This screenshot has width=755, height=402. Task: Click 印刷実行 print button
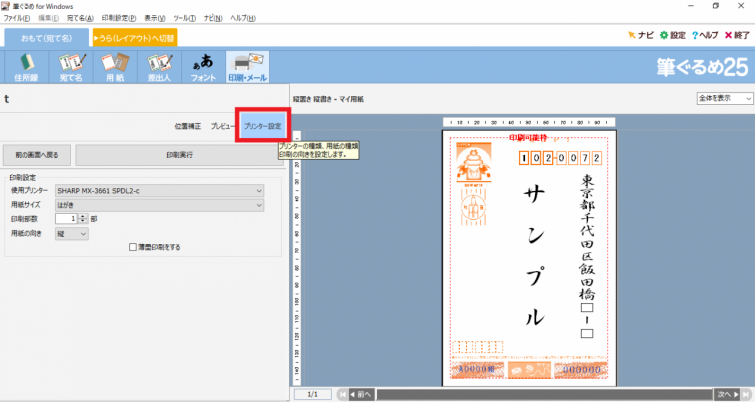point(179,155)
